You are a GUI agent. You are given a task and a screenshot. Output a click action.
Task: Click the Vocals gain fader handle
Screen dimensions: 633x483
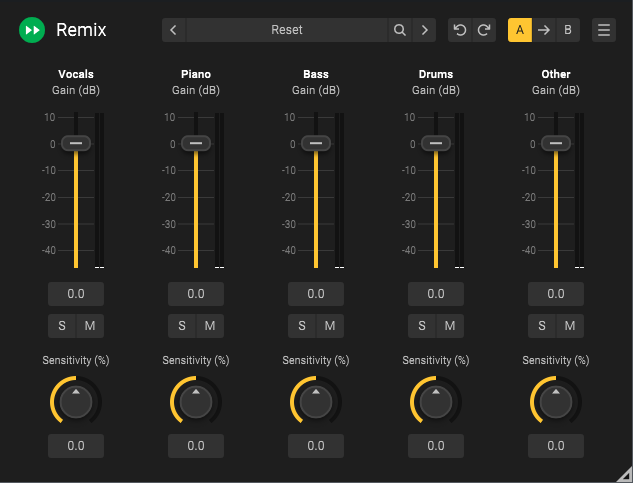click(76, 143)
